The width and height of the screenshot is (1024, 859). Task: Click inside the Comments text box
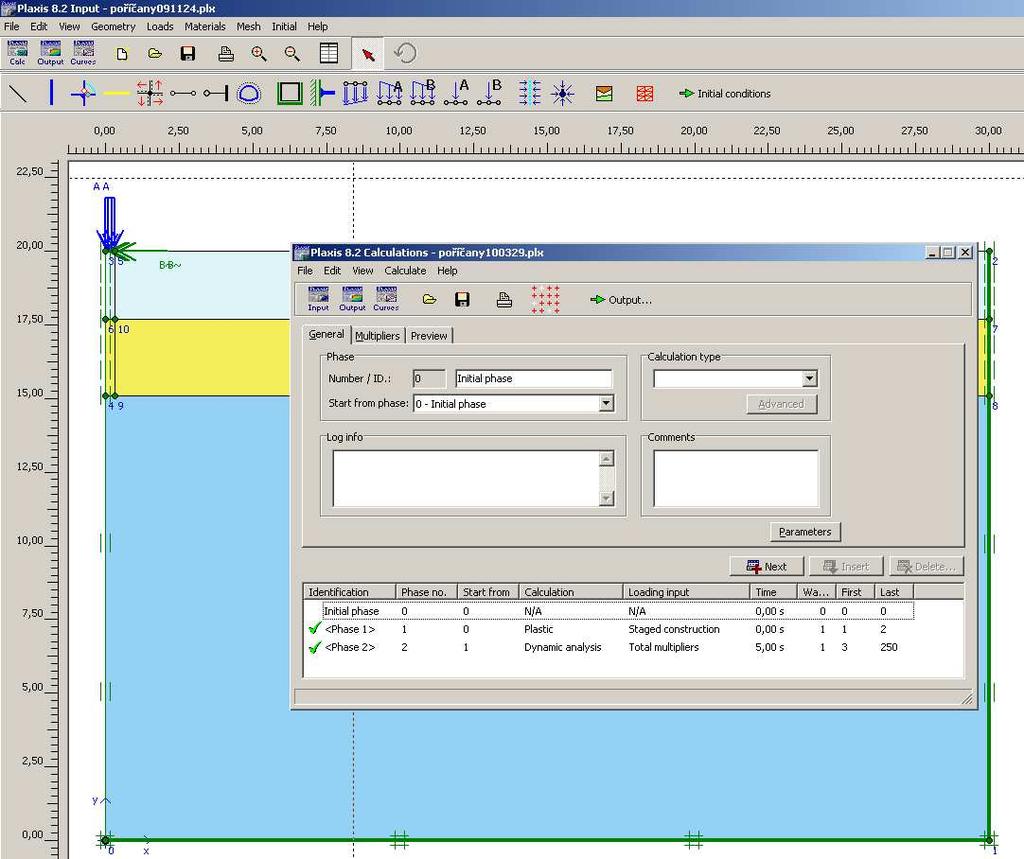click(x=735, y=478)
